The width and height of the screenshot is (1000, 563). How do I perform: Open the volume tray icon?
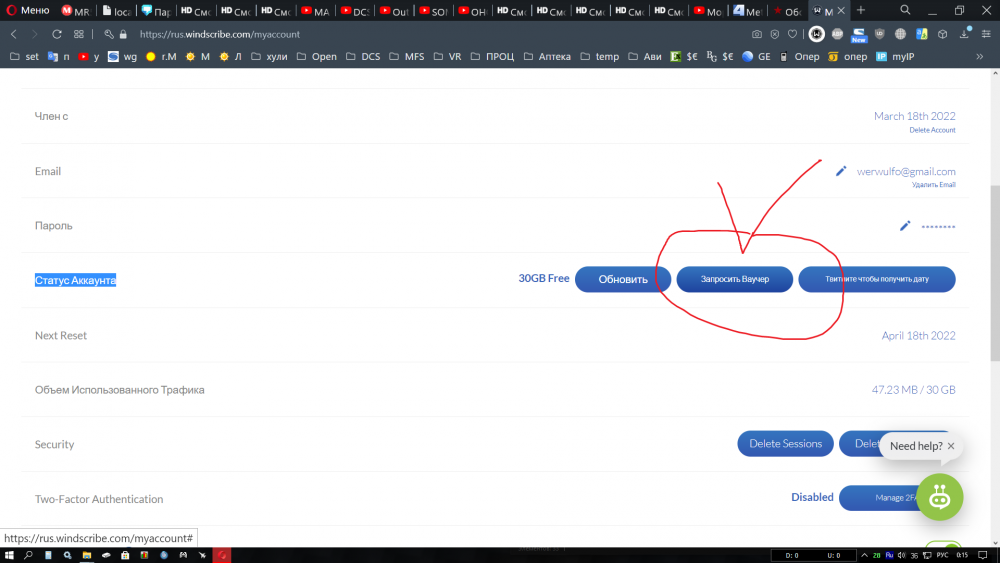click(901, 555)
